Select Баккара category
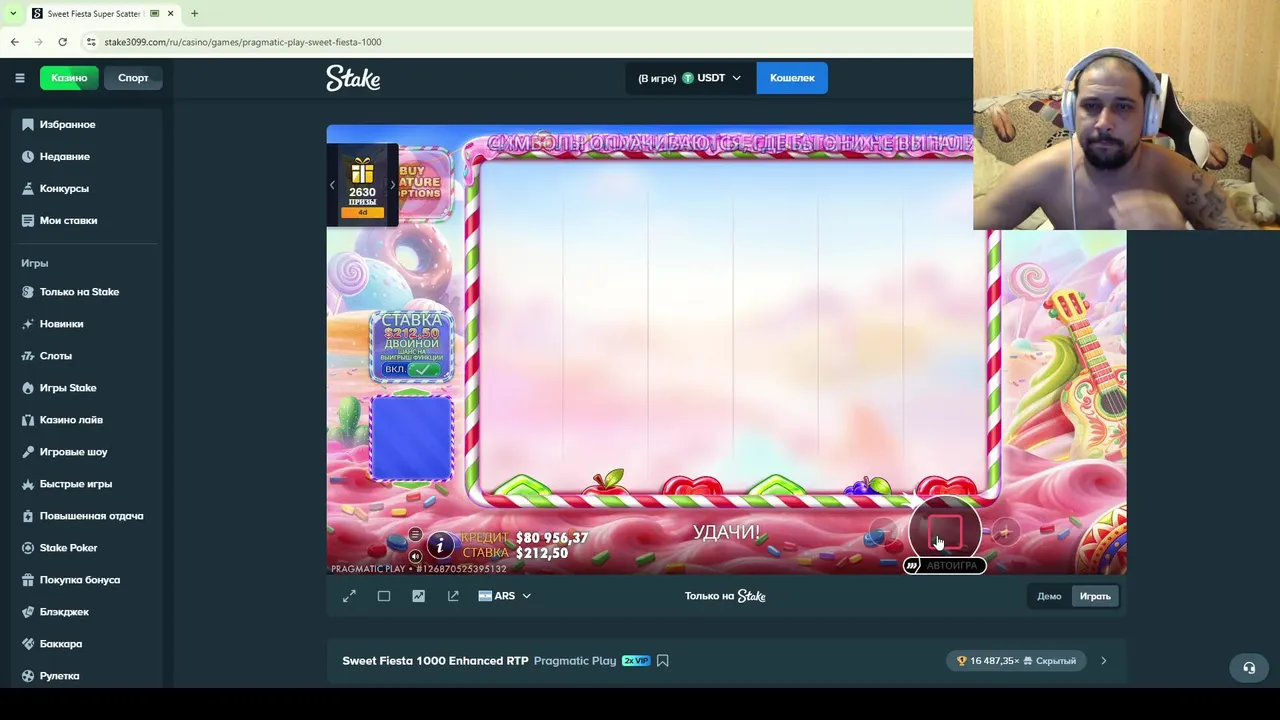1280x720 pixels. pyautogui.click(x=87, y=644)
